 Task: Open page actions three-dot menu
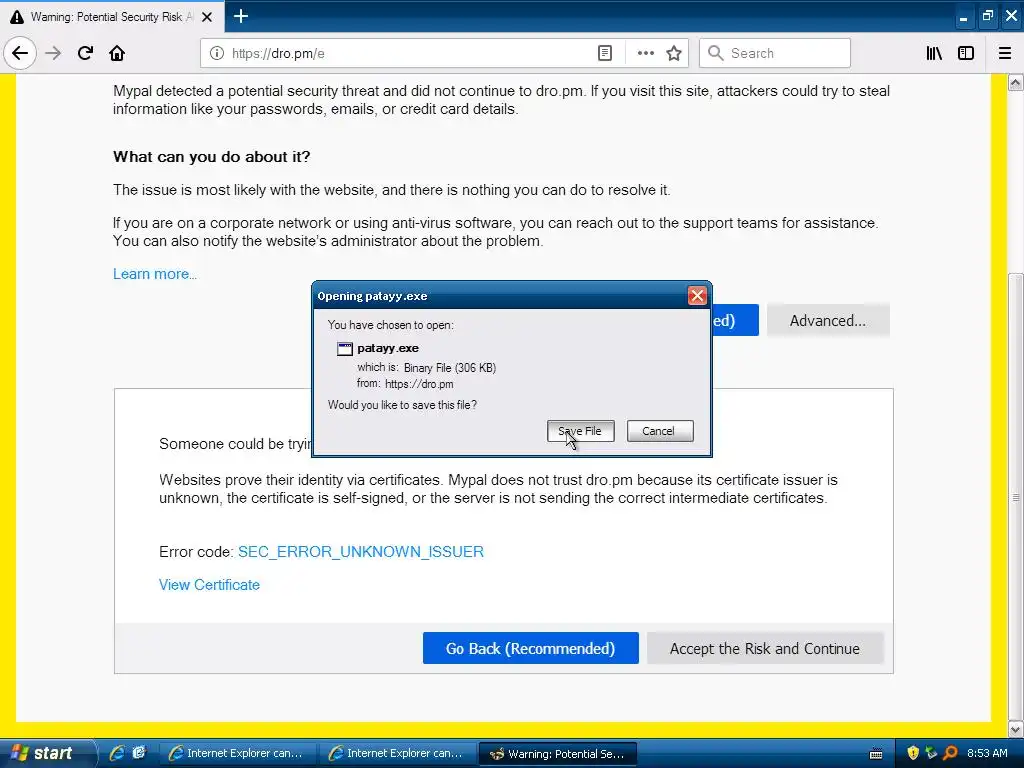(645, 53)
